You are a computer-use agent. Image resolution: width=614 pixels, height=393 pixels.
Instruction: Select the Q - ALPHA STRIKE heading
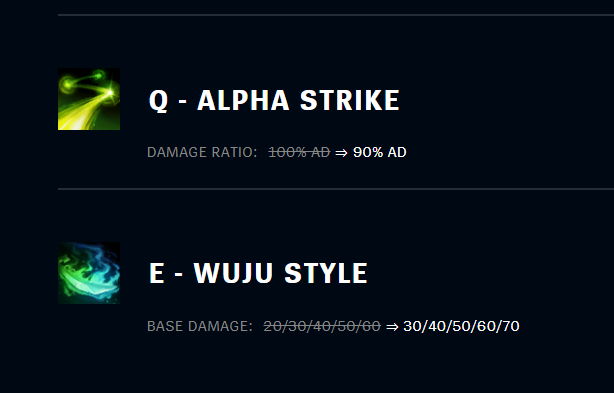(x=274, y=101)
